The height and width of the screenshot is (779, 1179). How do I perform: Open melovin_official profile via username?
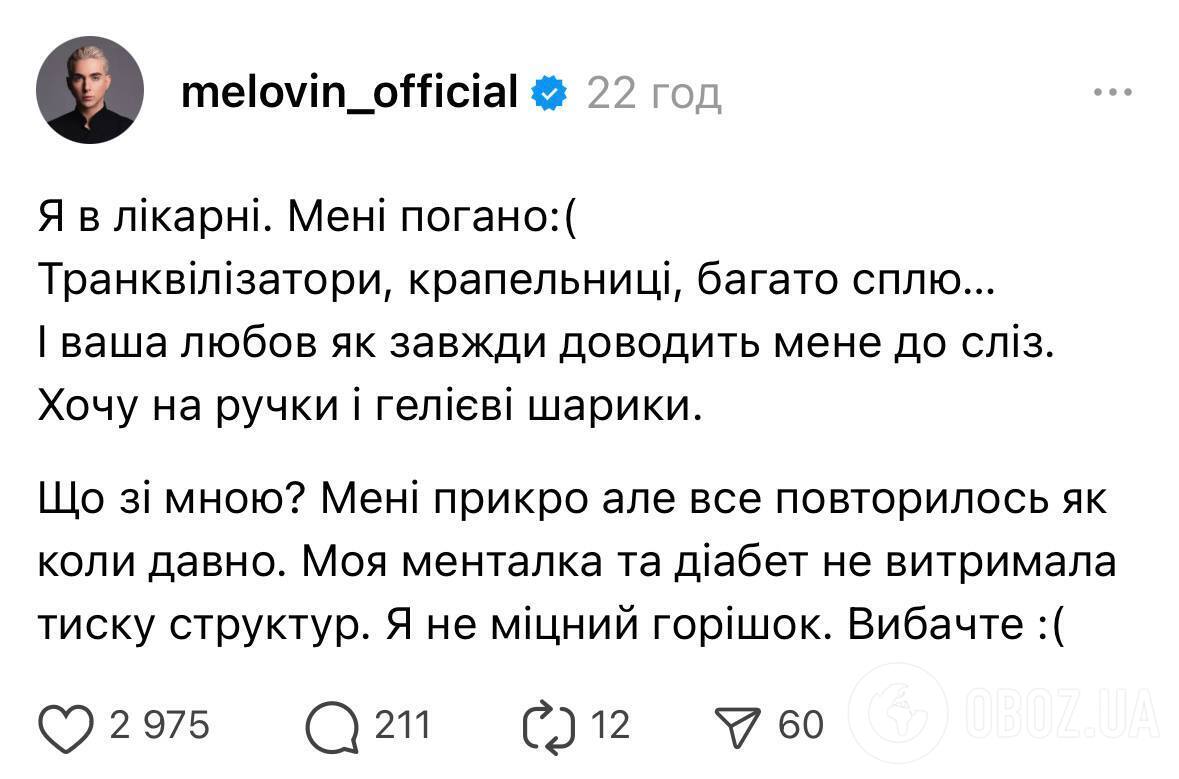coord(349,91)
